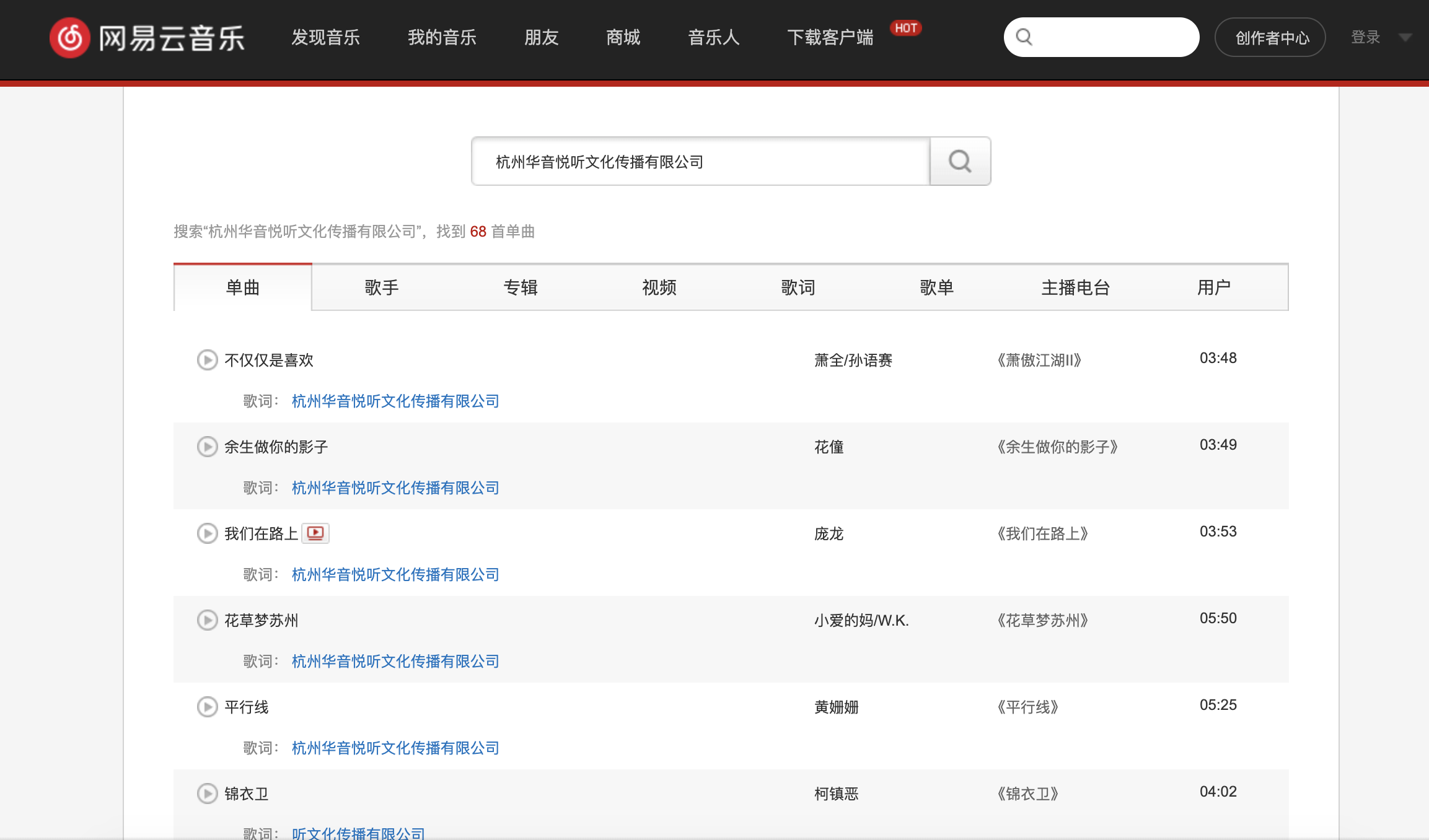Click the magnifier search button beside query

(960, 162)
